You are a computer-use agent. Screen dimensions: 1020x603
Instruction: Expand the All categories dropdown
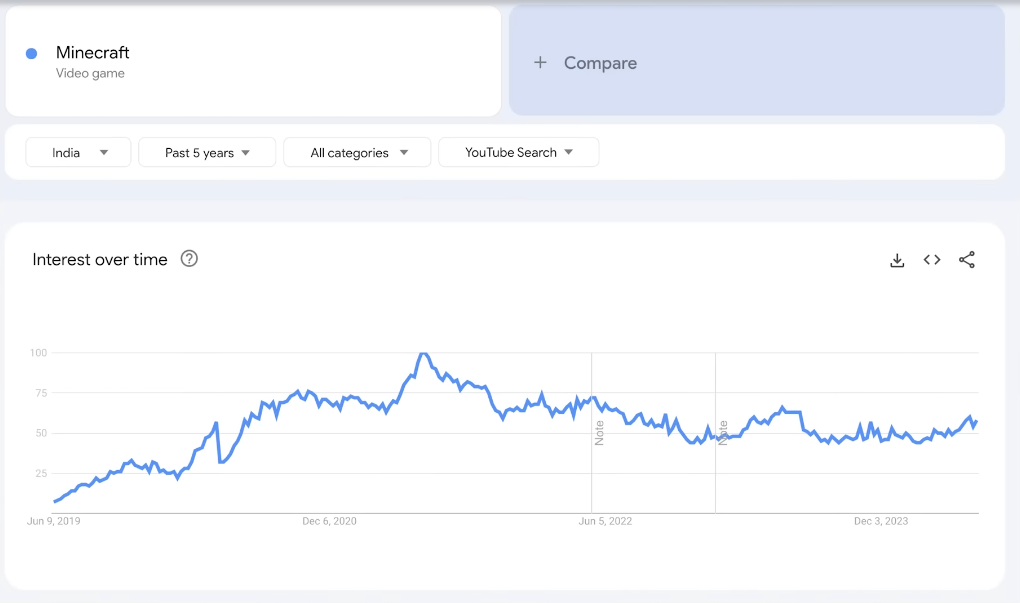357,153
